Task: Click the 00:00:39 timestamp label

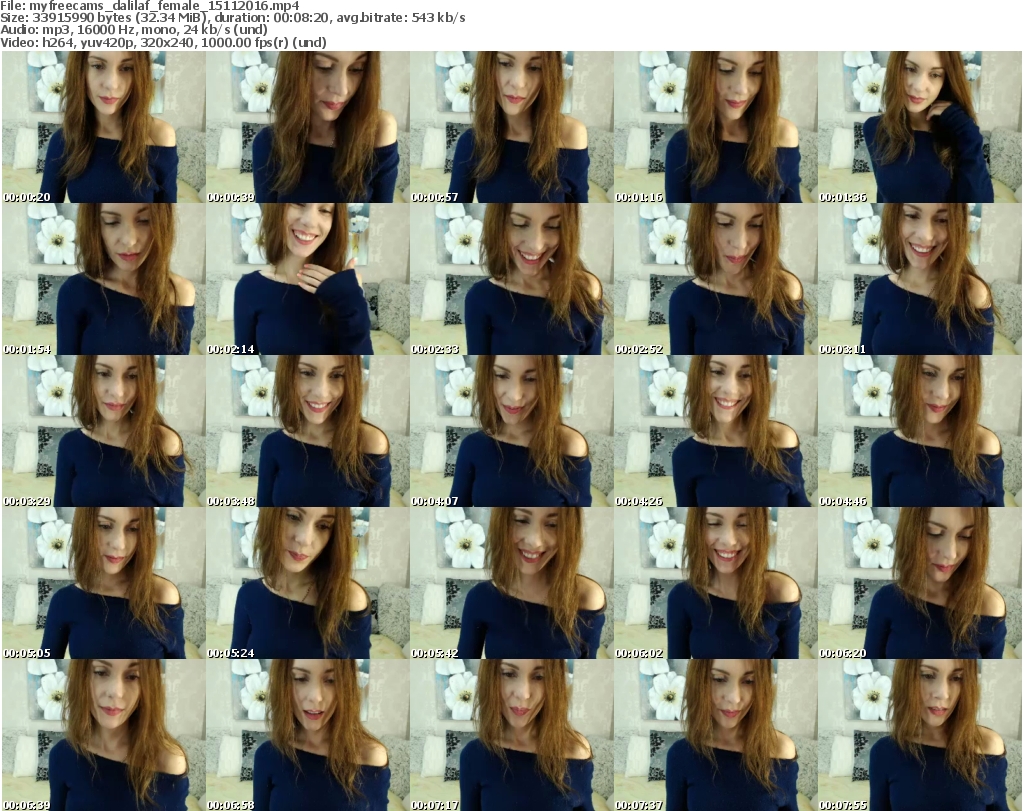Action: click(231, 197)
